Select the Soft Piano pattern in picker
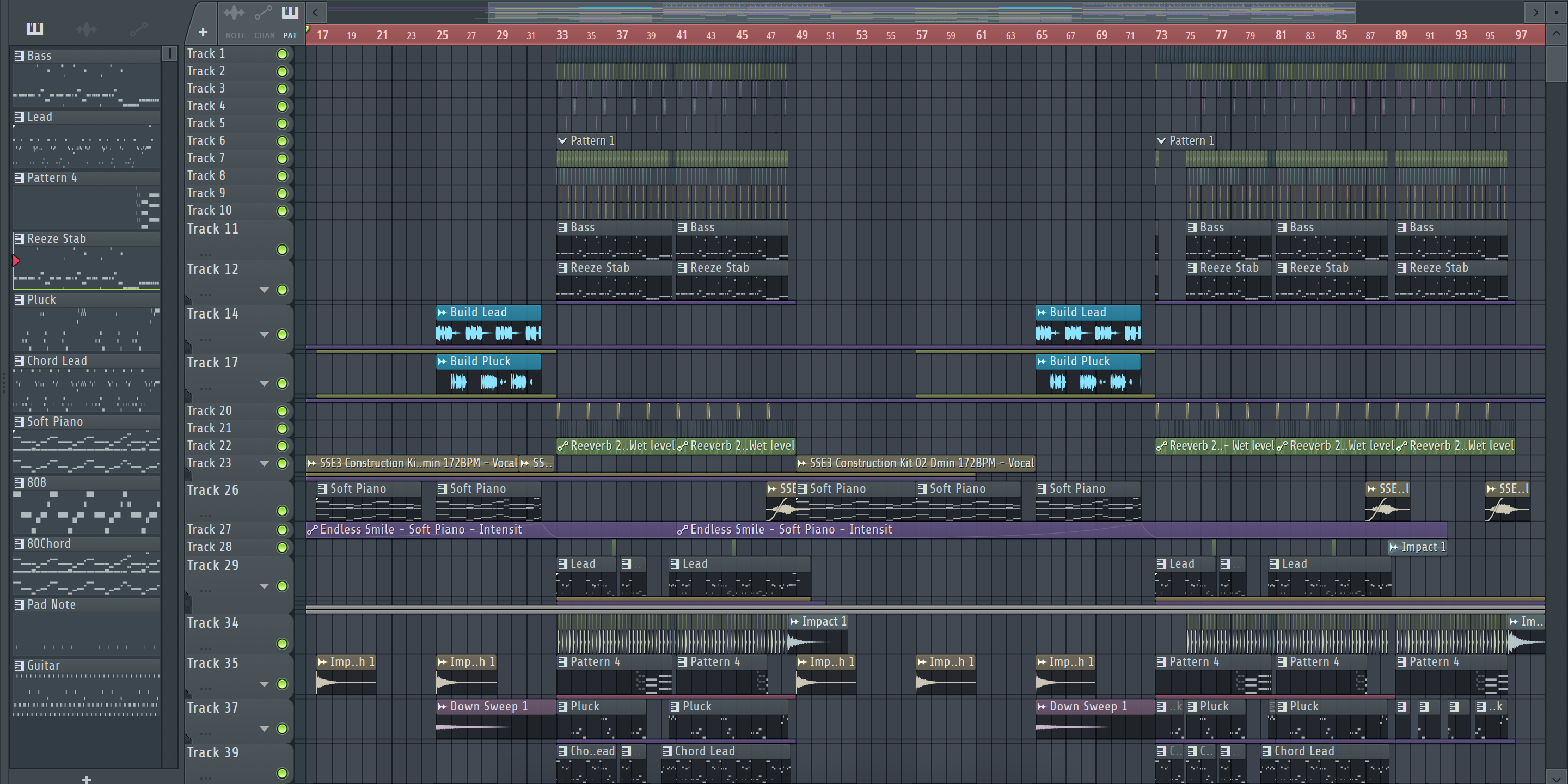1568x784 pixels. pos(87,444)
